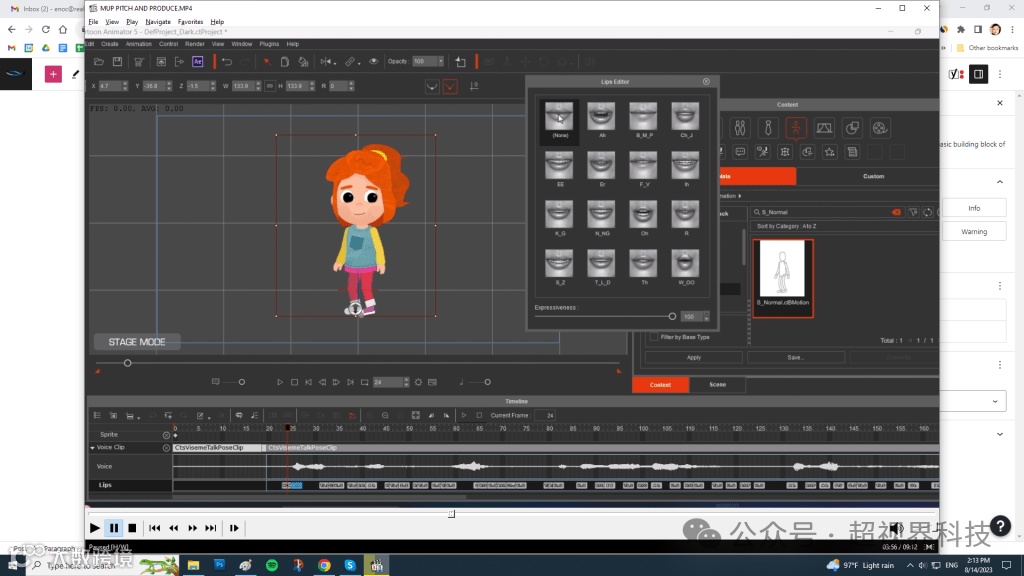Click the Expressiveness slider handle
This screenshot has width=1024, height=576.
tap(673, 316)
